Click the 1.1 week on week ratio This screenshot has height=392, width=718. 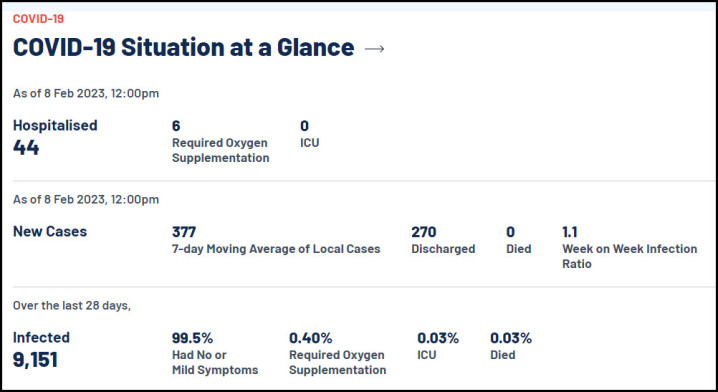tap(570, 232)
